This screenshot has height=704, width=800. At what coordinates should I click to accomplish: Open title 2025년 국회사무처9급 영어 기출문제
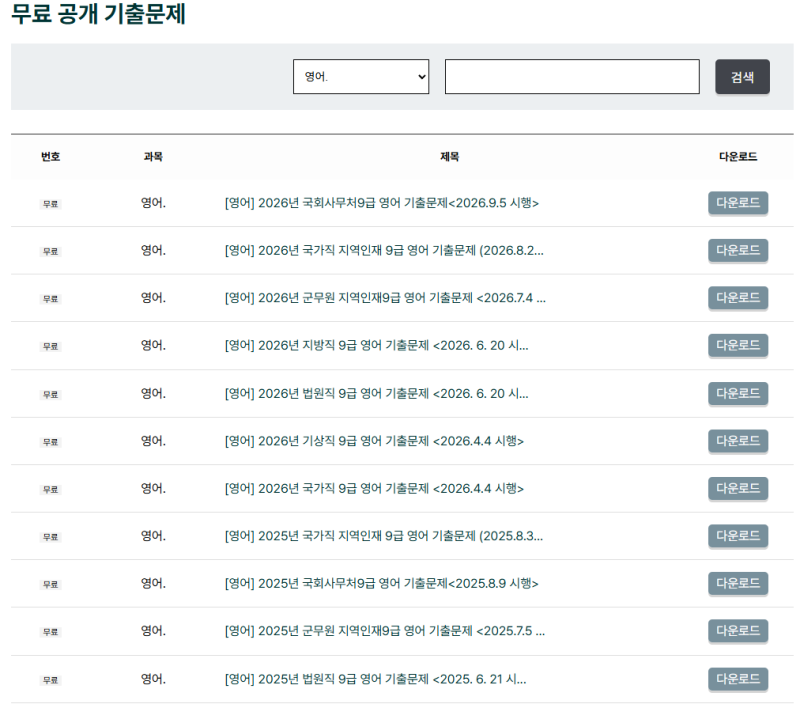pyautogui.click(x=382, y=583)
